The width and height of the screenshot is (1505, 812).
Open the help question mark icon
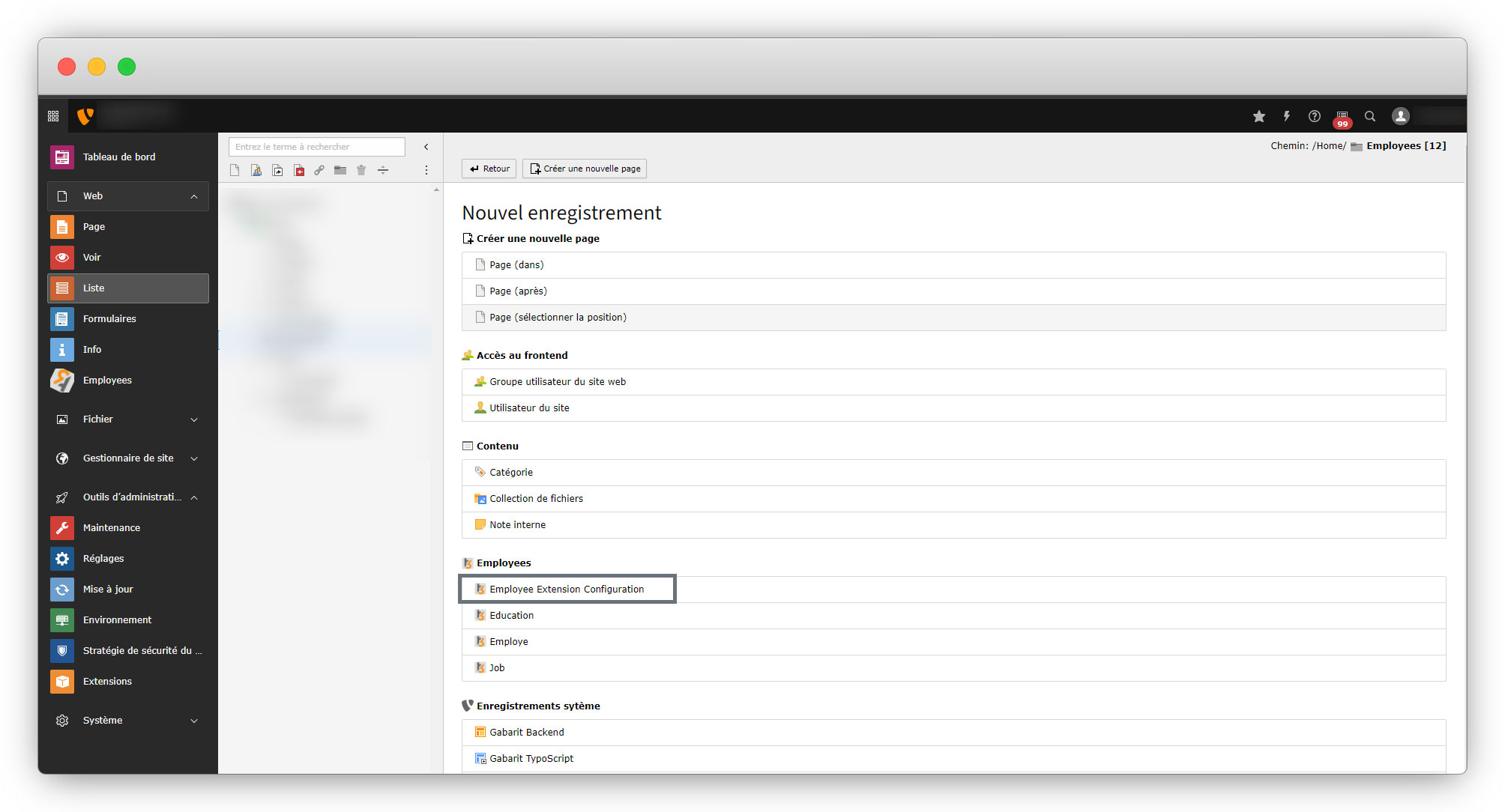1315,116
